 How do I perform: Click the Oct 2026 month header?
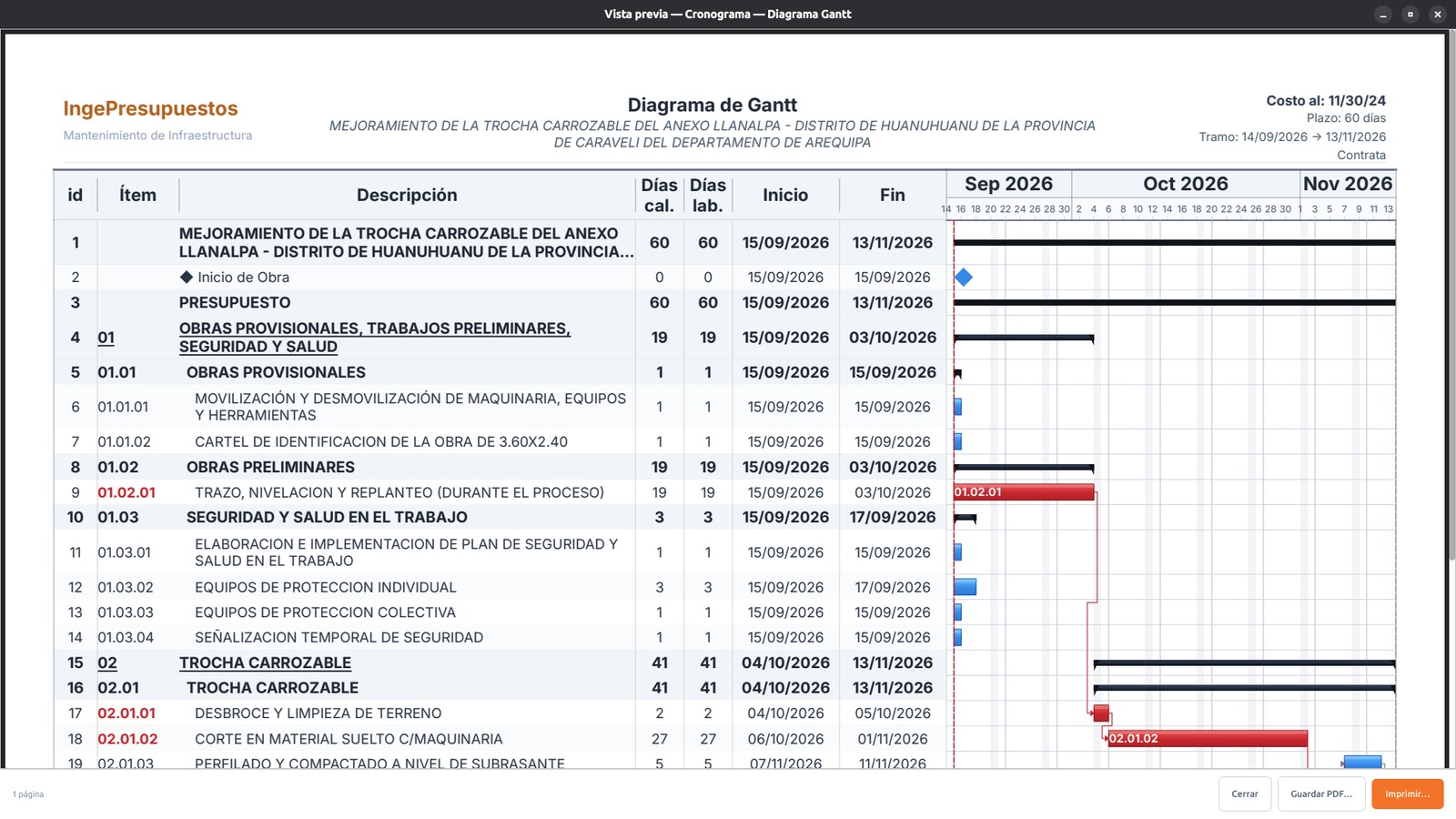[1186, 184]
